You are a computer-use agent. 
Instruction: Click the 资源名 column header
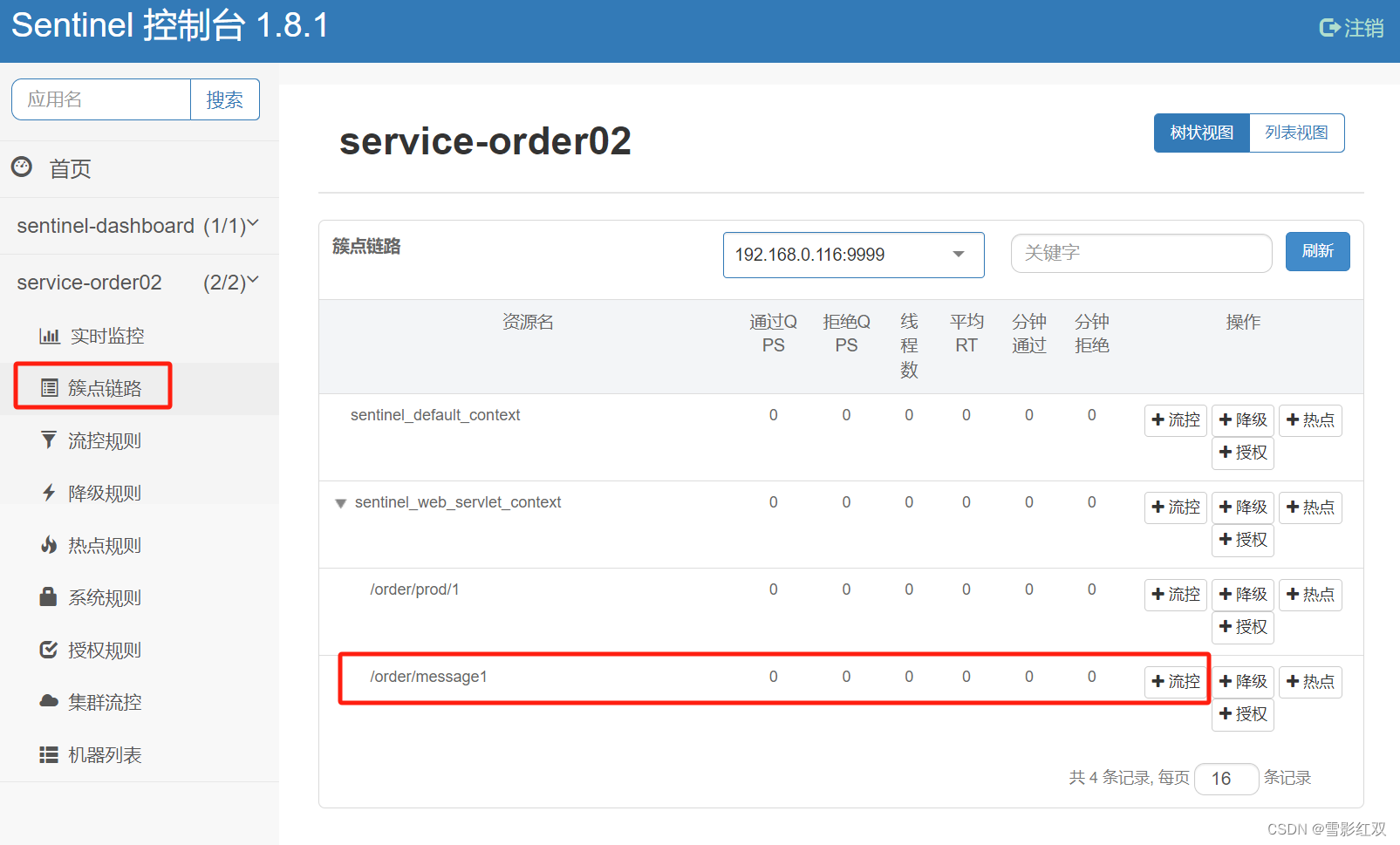click(x=528, y=322)
